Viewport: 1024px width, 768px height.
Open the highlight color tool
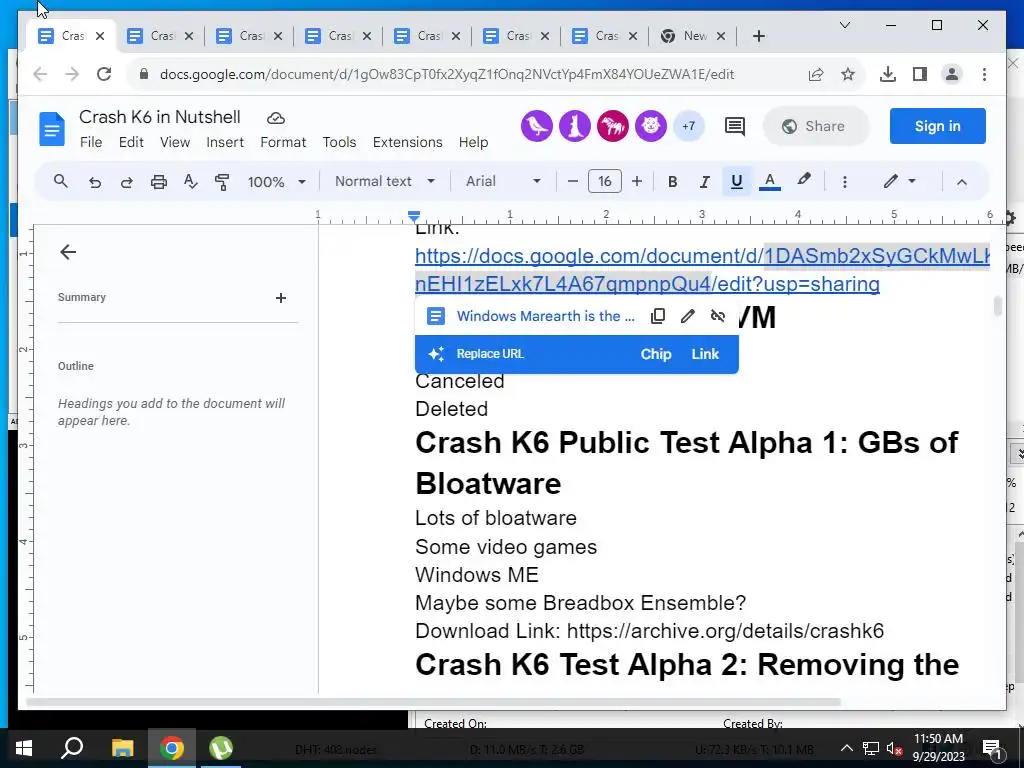[x=804, y=180]
